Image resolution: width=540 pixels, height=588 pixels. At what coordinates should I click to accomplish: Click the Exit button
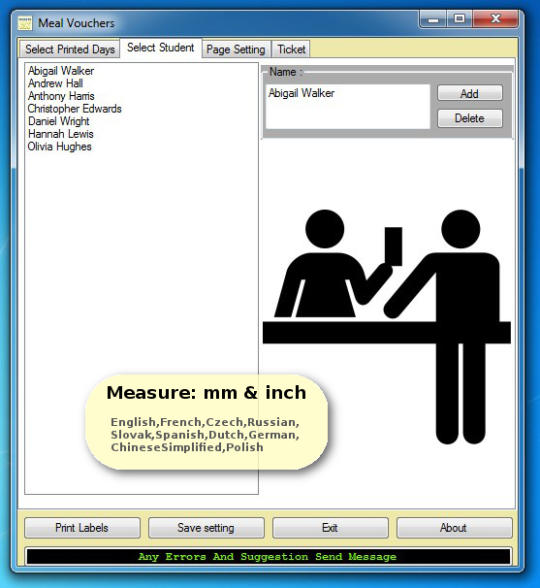330,528
